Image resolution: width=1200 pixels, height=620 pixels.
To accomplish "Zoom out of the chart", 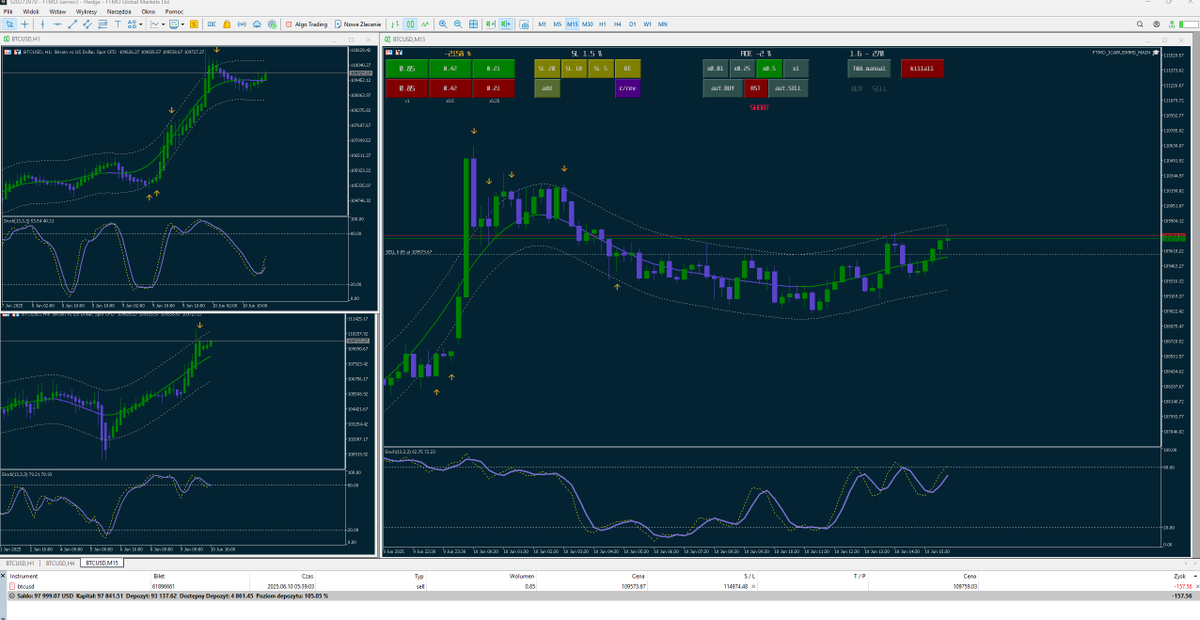I will (458, 23).
